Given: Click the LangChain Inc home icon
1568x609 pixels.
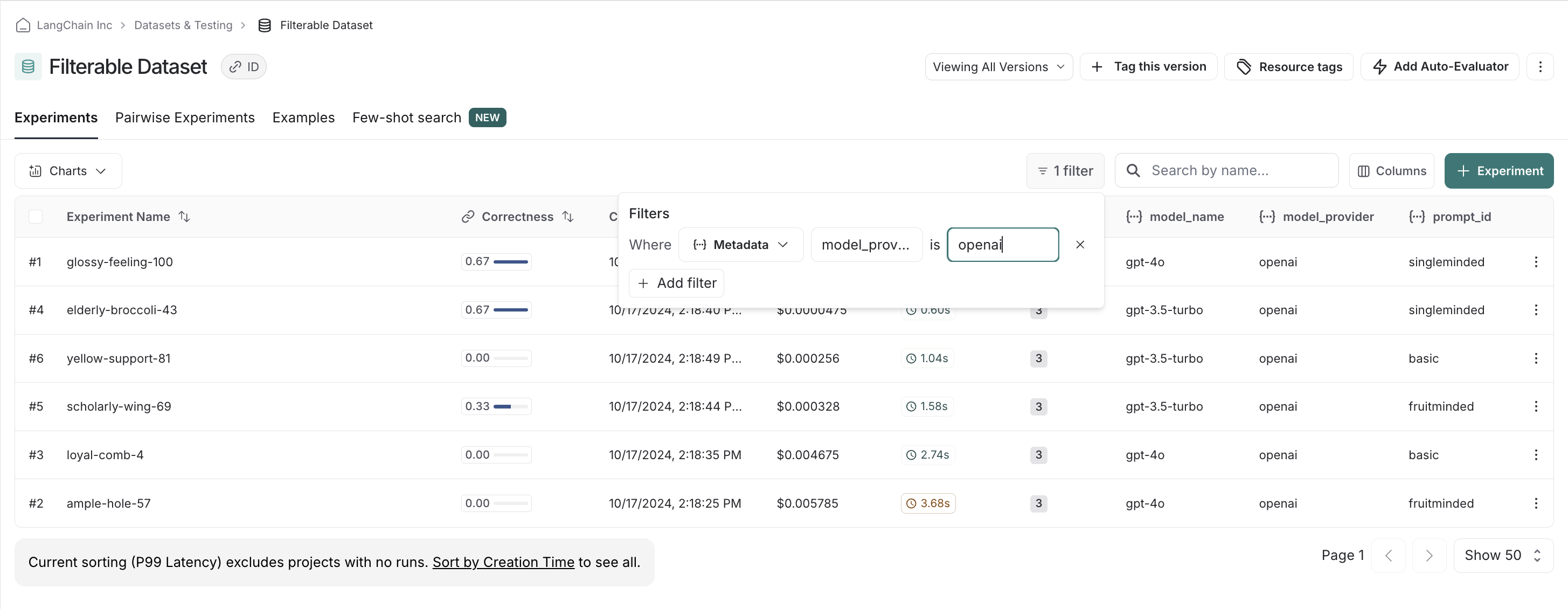Looking at the screenshot, I should pos(23,25).
